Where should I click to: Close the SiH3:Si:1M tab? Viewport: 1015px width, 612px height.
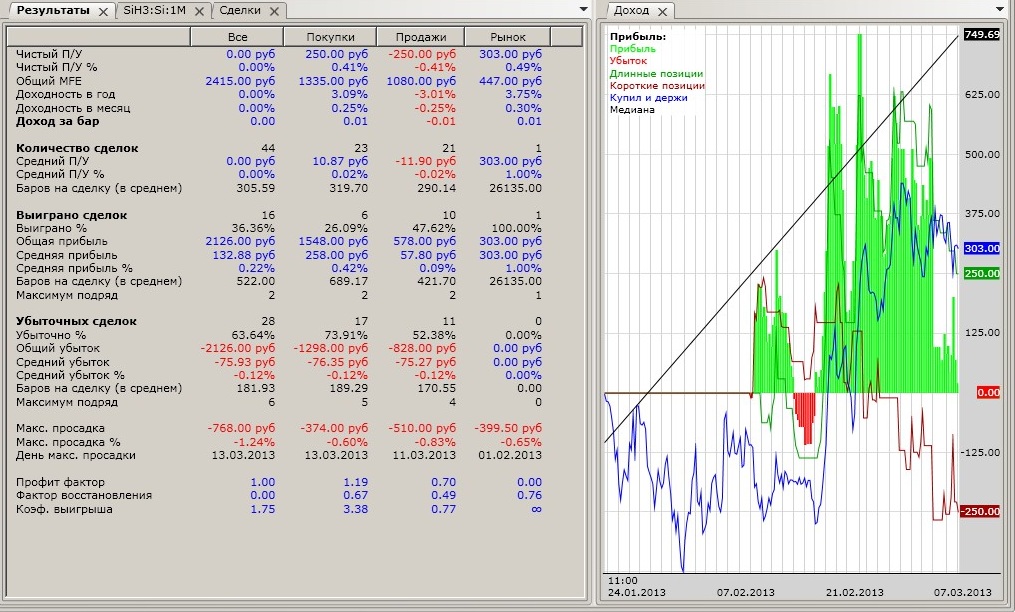tap(199, 11)
